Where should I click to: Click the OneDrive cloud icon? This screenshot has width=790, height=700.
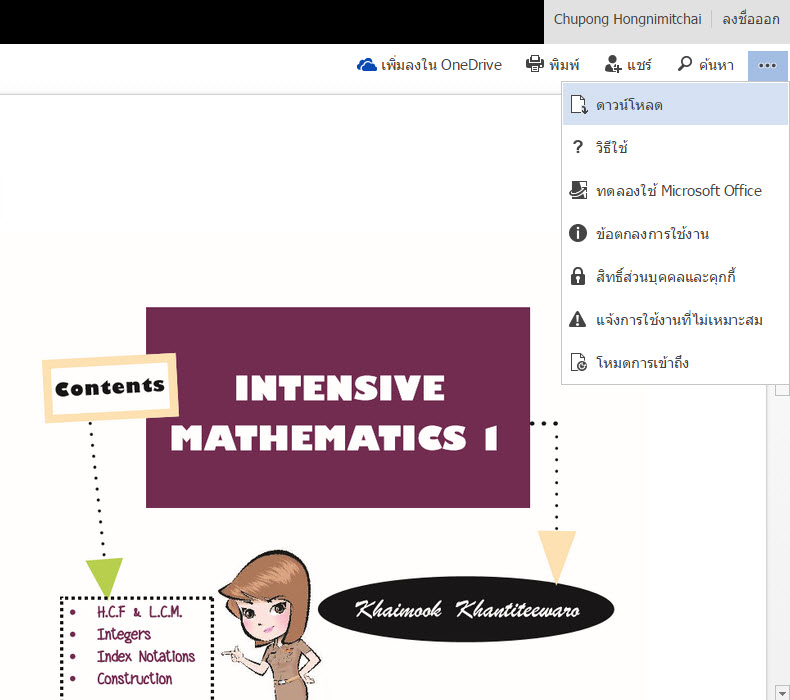pyautogui.click(x=366, y=65)
